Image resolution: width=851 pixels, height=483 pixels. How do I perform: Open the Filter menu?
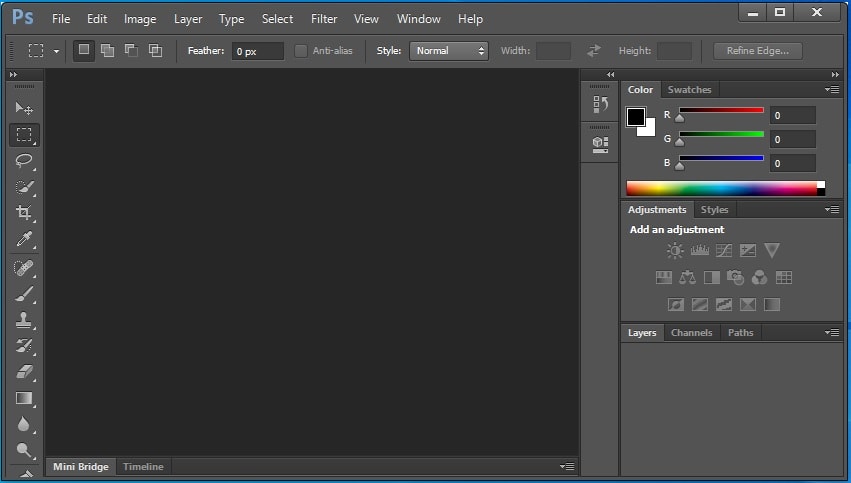324,19
